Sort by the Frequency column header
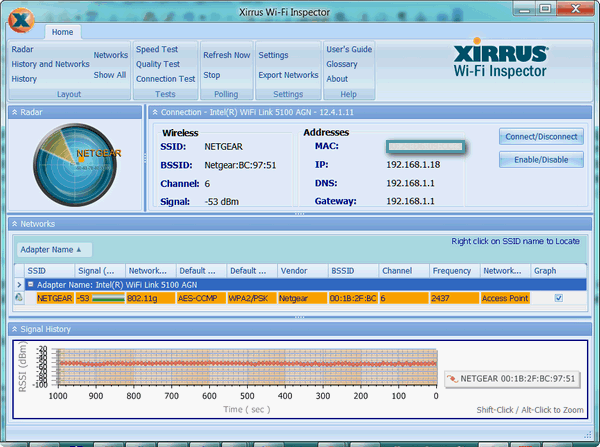Viewport: 600px width, 447px height. pyautogui.click(x=455, y=271)
